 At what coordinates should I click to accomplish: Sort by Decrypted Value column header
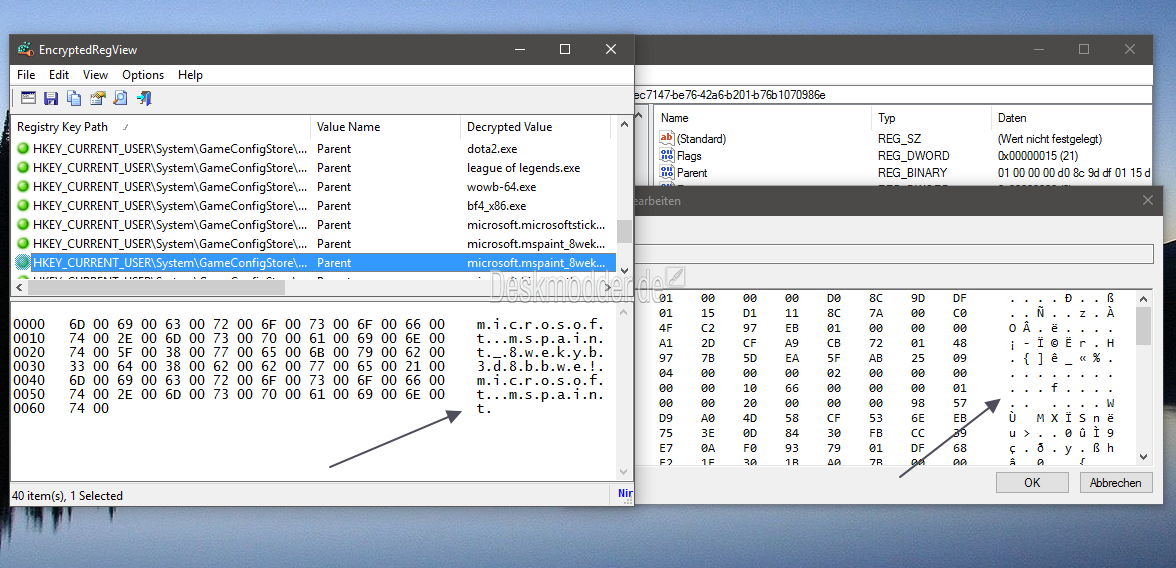pyautogui.click(x=536, y=127)
